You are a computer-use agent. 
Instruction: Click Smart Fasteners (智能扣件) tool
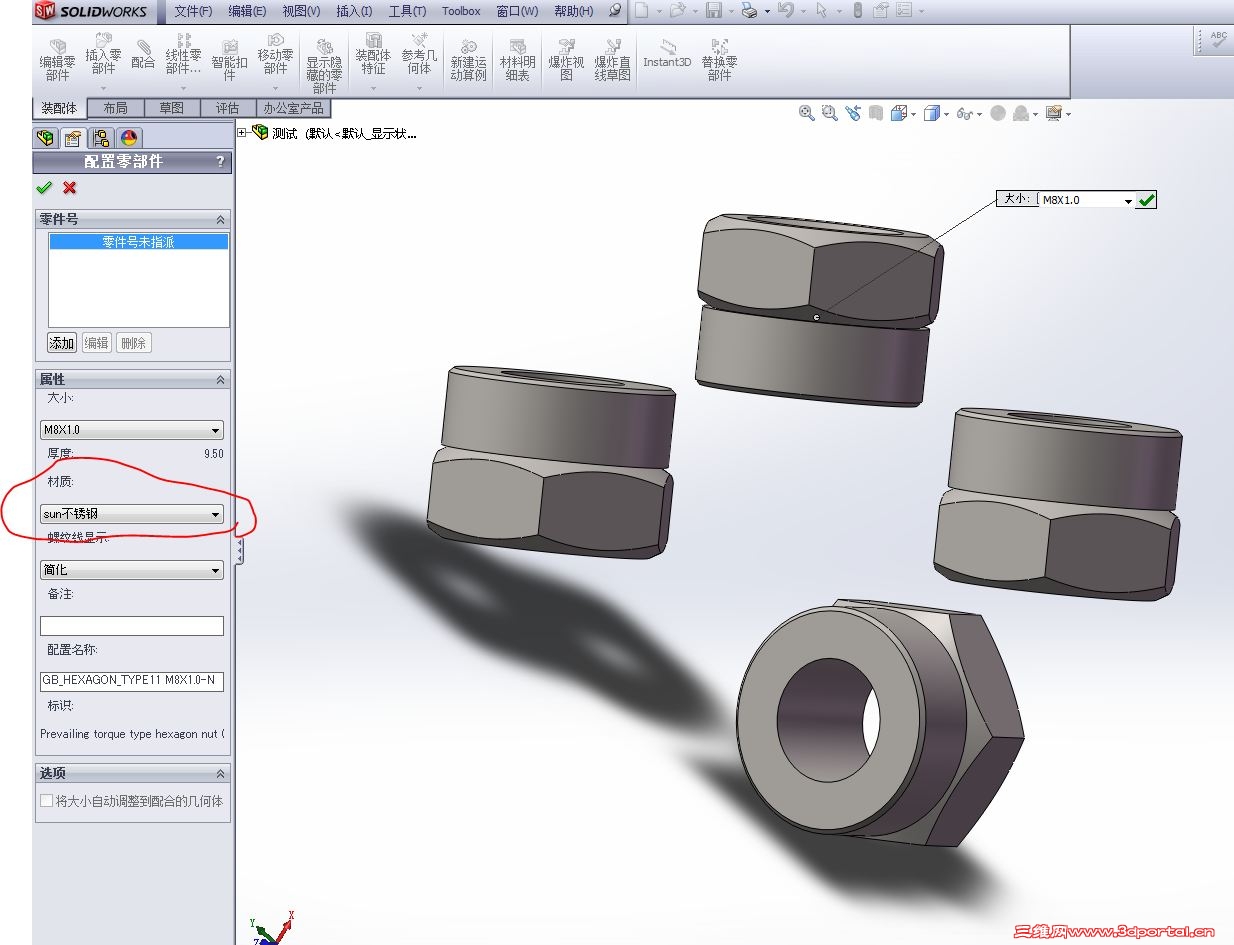(230, 60)
